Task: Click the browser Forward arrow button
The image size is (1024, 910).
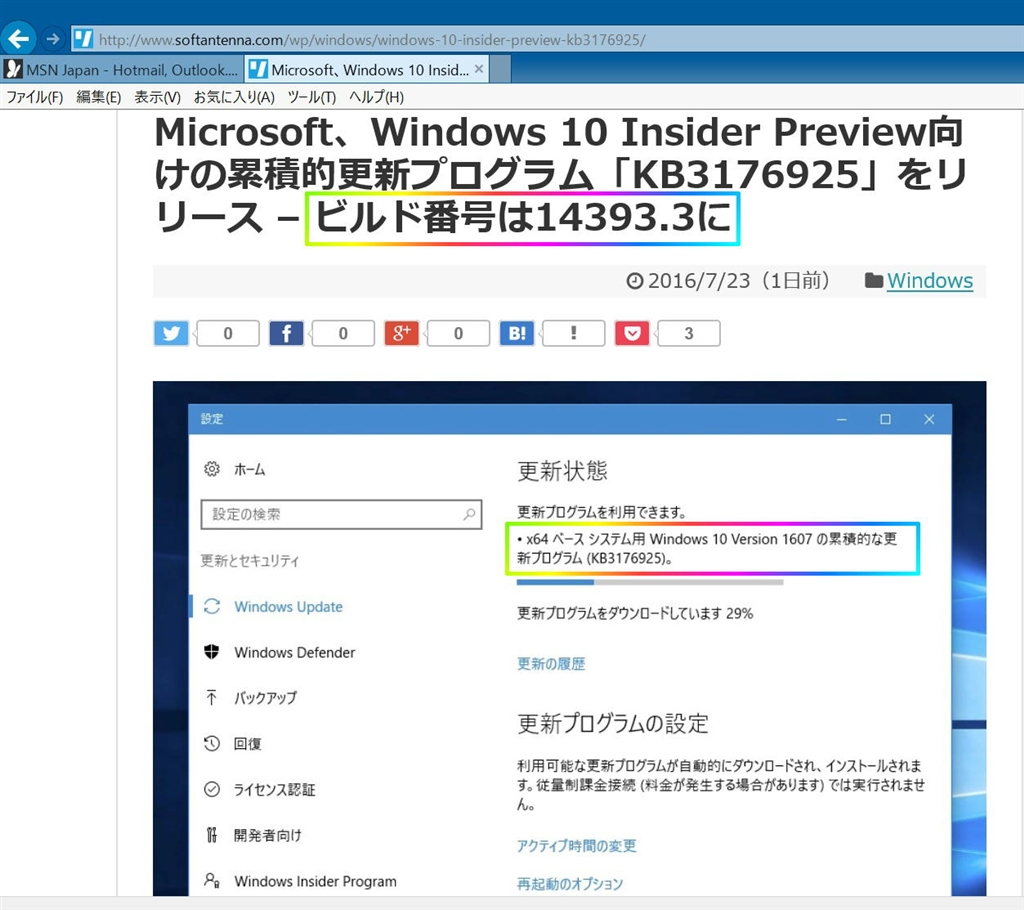Action: (53, 39)
